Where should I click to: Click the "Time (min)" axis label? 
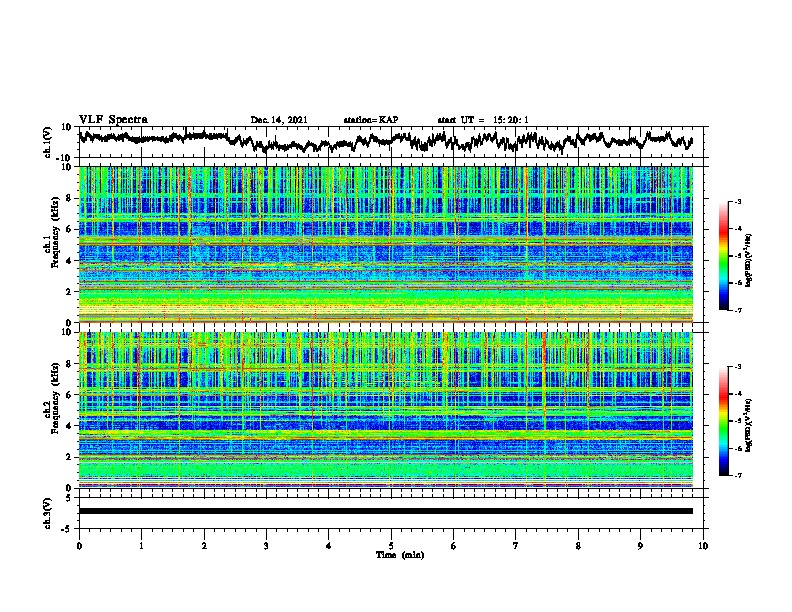pyautogui.click(x=400, y=555)
